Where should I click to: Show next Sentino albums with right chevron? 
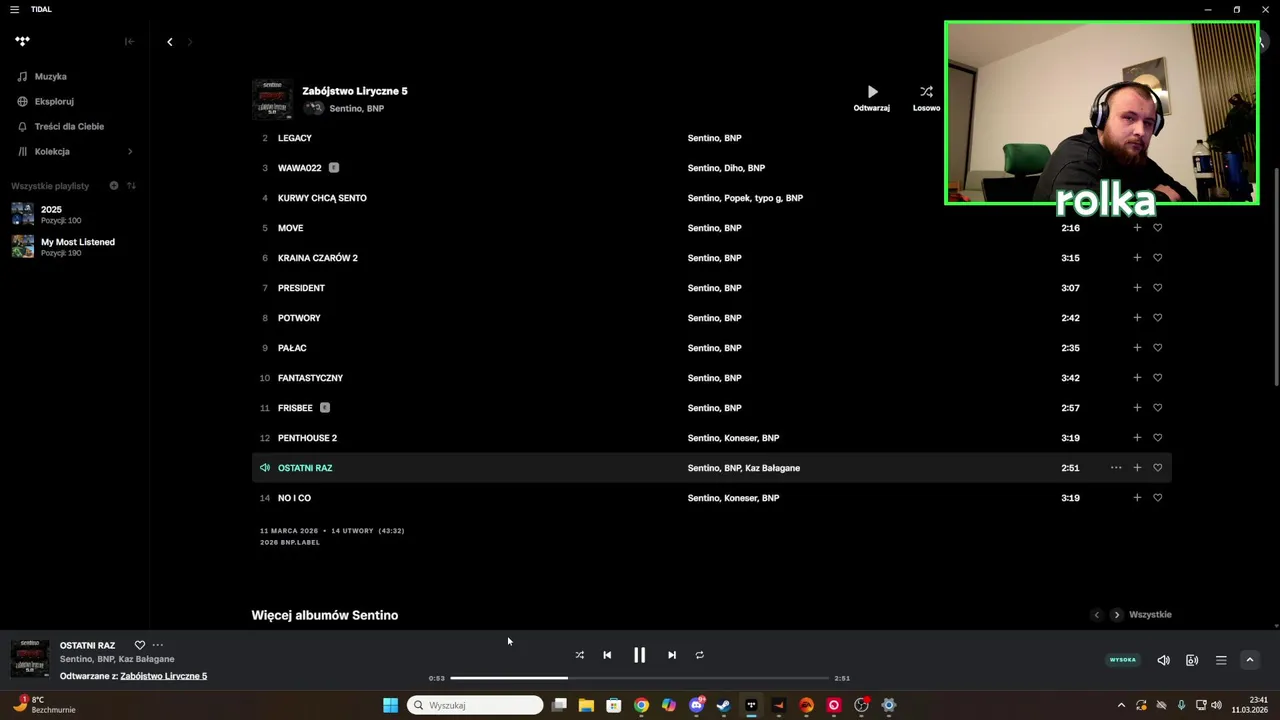[x=1117, y=615]
